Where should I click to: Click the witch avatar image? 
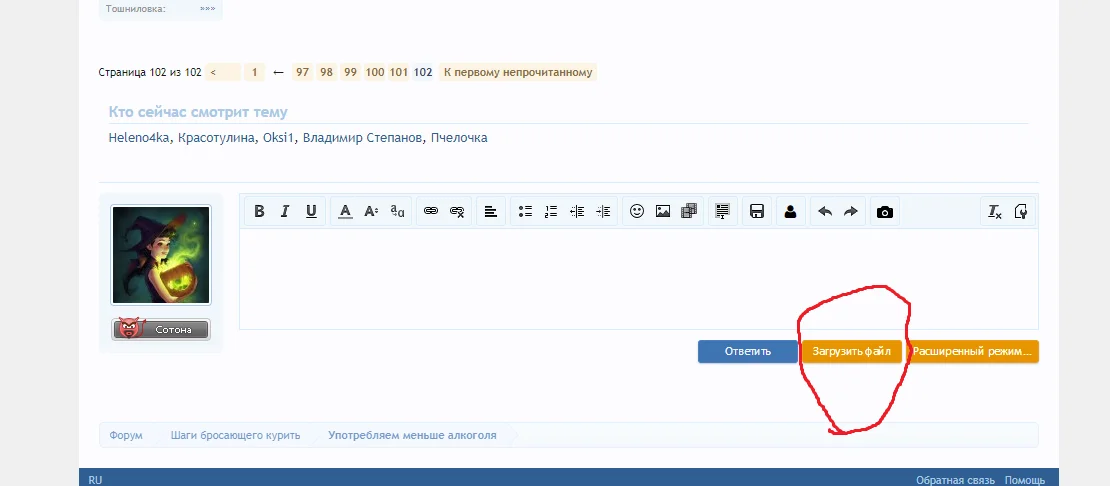coord(161,255)
